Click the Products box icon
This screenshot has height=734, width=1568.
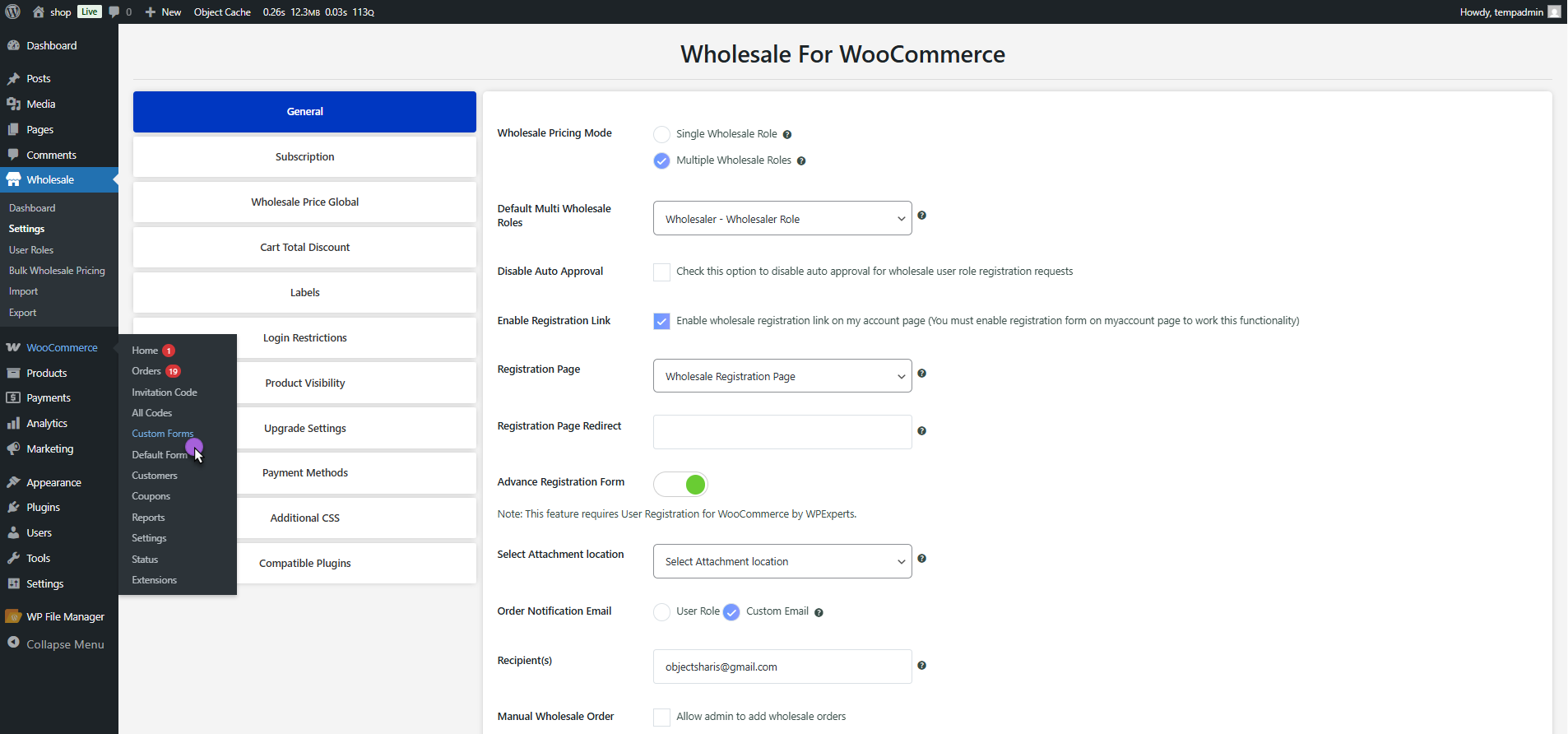[13, 373]
